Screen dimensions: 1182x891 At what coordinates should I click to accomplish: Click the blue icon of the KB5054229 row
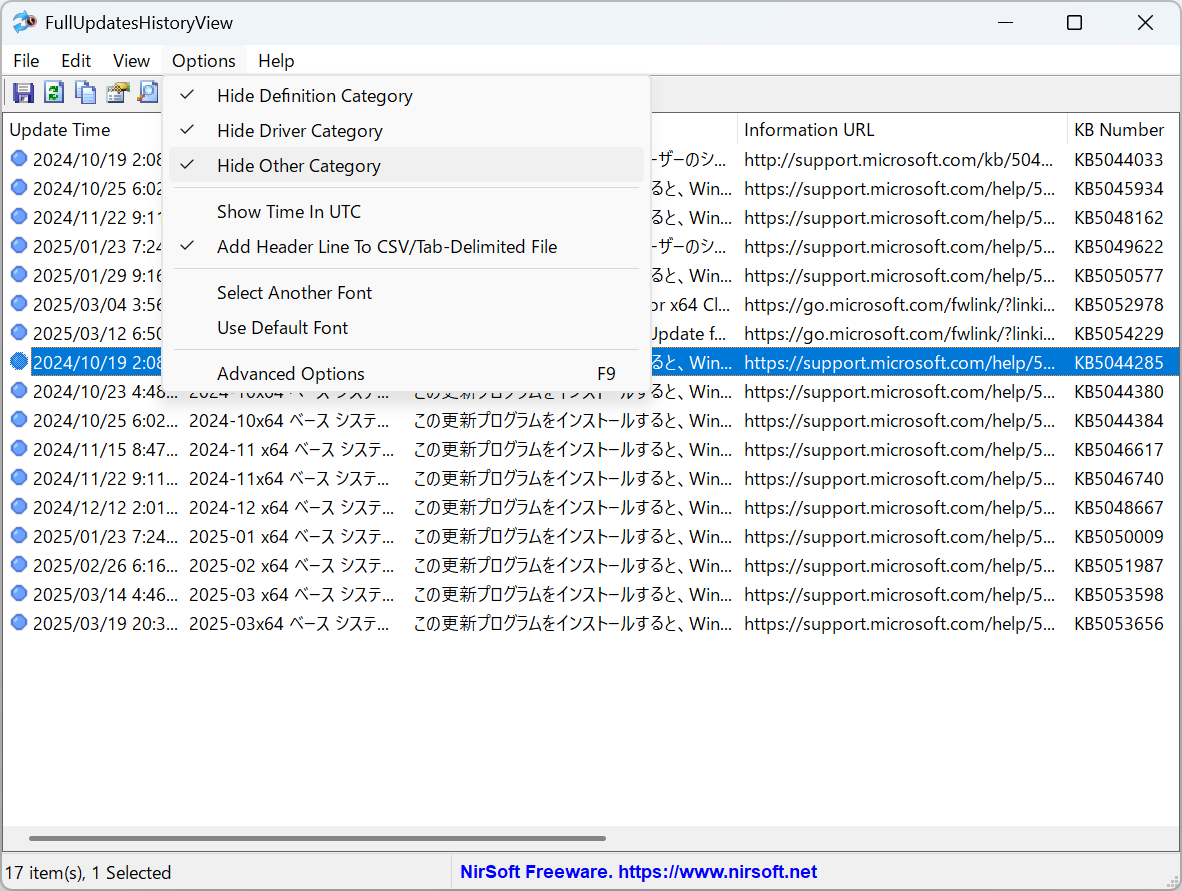click(x=19, y=333)
